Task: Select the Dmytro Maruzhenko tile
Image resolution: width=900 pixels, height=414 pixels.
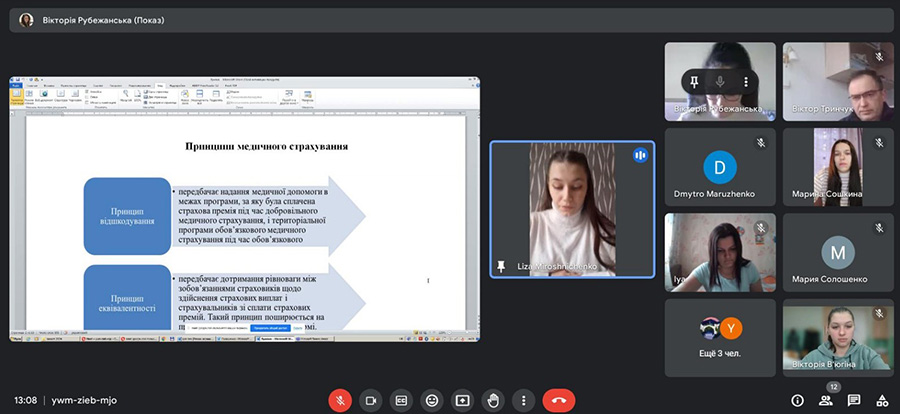Action: pos(720,167)
